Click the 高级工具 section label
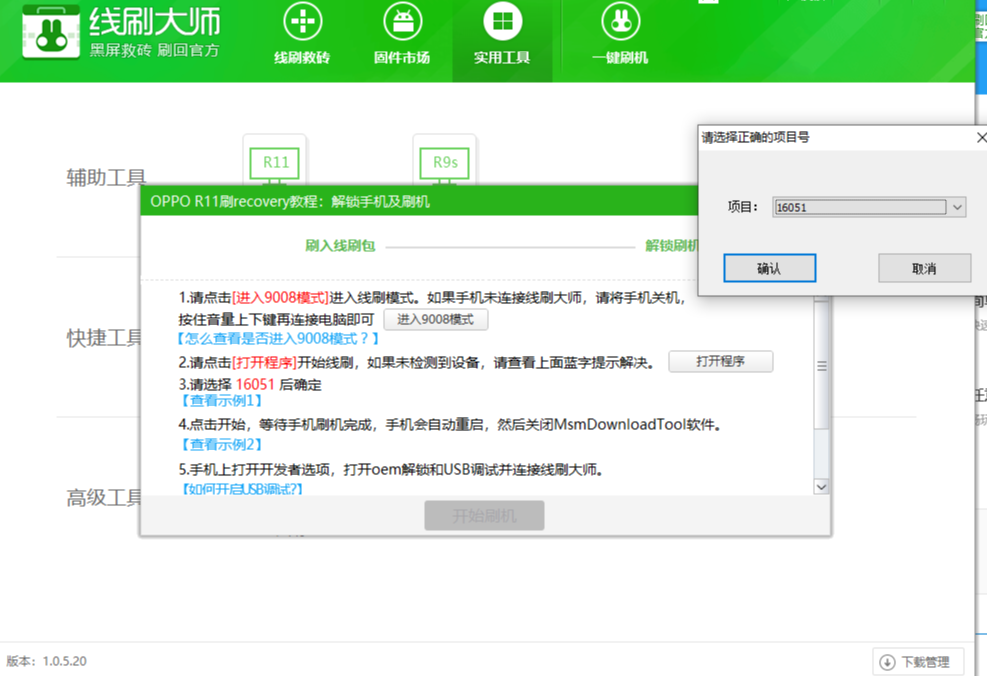 pyautogui.click(x=104, y=498)
